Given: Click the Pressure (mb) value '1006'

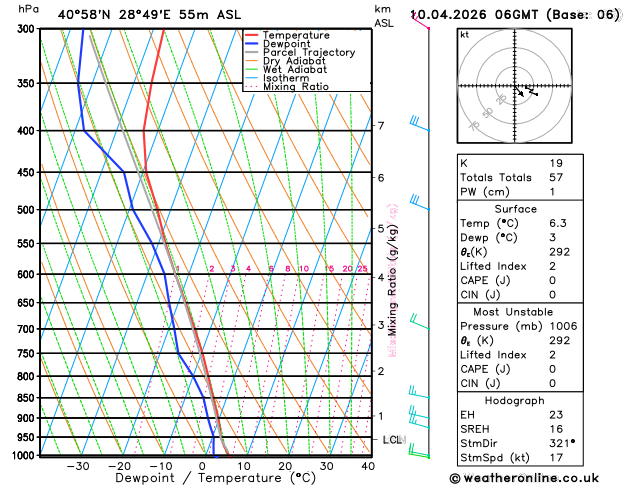Looking at the screenshot, I should pyautogui.click(x=563, y=326).
